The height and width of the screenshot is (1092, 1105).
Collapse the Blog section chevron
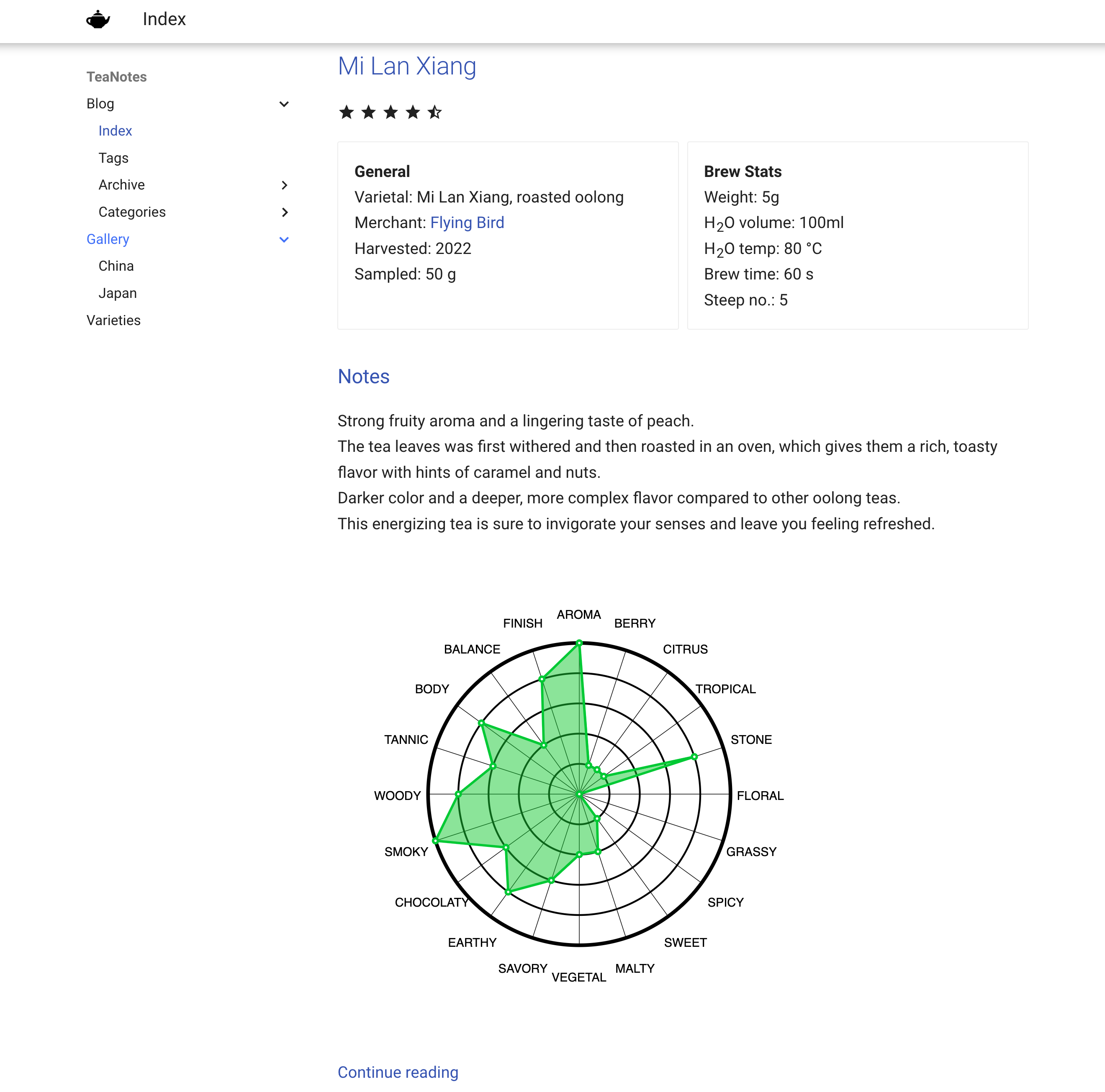284,104
